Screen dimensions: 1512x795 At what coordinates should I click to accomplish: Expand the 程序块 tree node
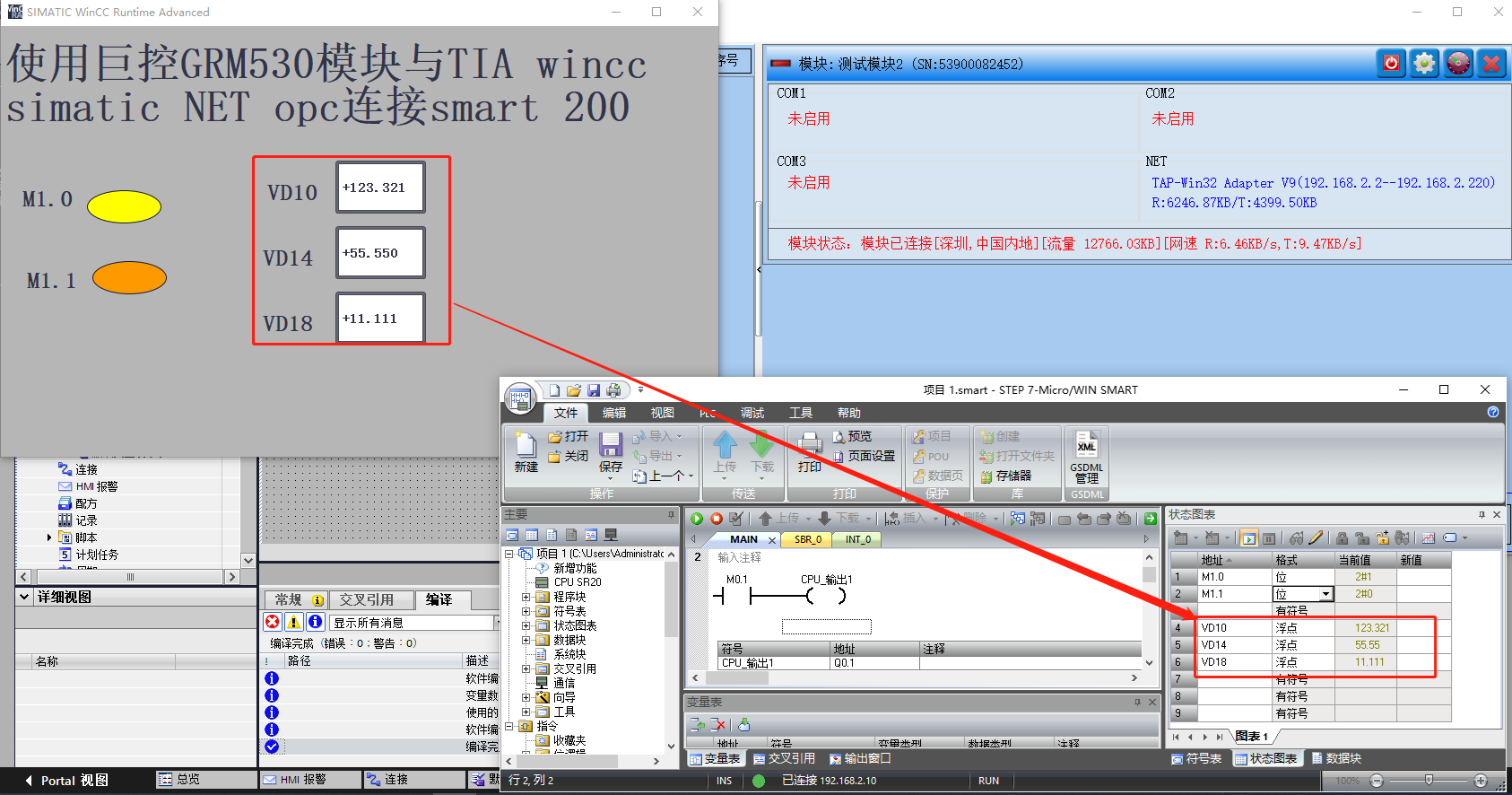point(526,597)
